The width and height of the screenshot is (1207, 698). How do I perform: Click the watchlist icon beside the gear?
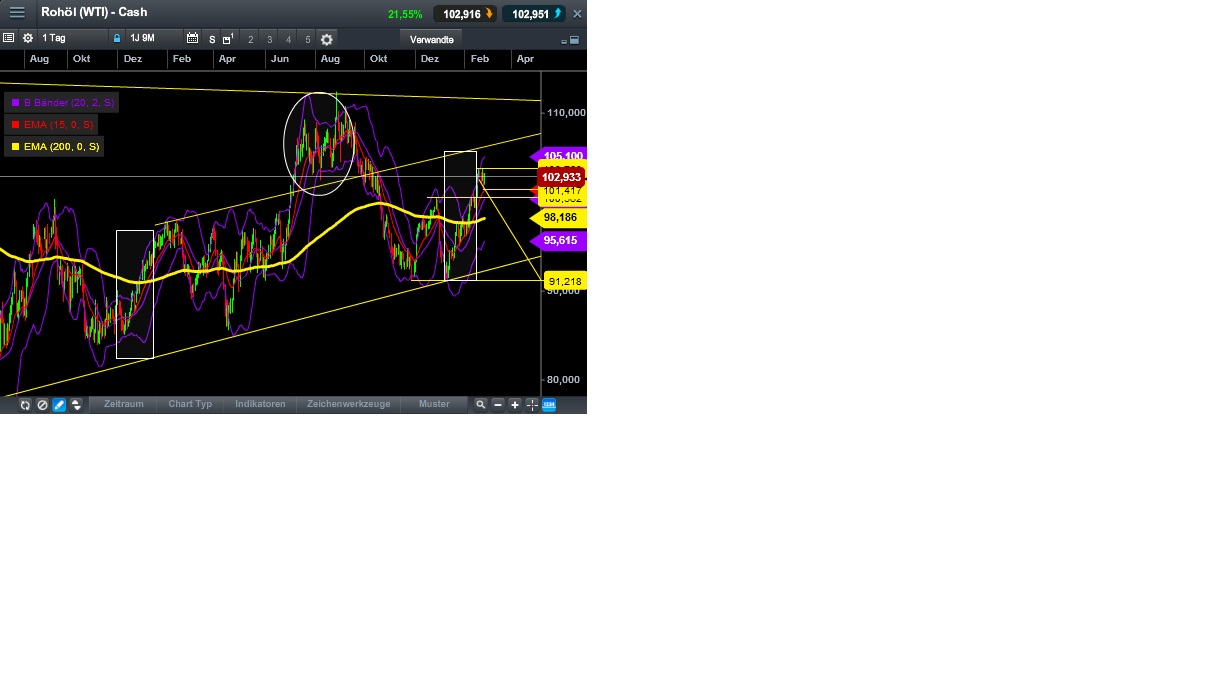(8, 38)
